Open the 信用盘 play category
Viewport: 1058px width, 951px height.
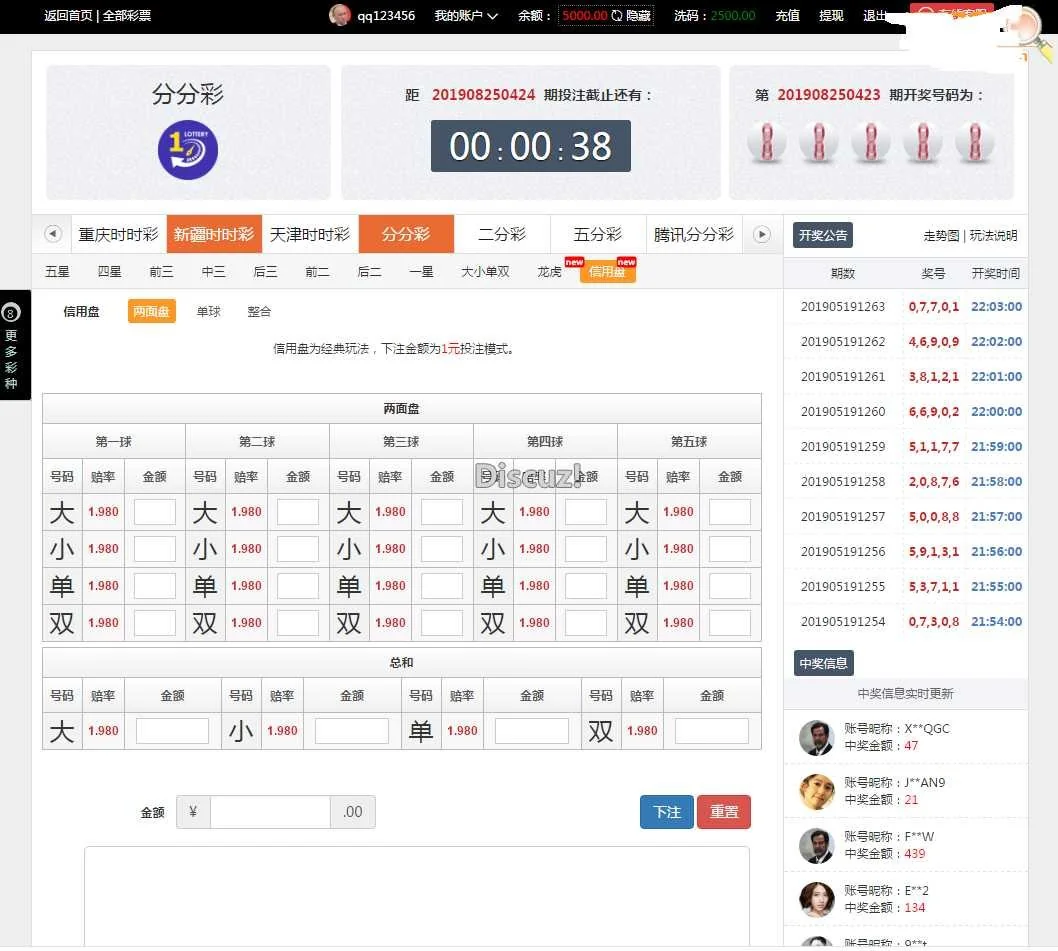[607, 271]
